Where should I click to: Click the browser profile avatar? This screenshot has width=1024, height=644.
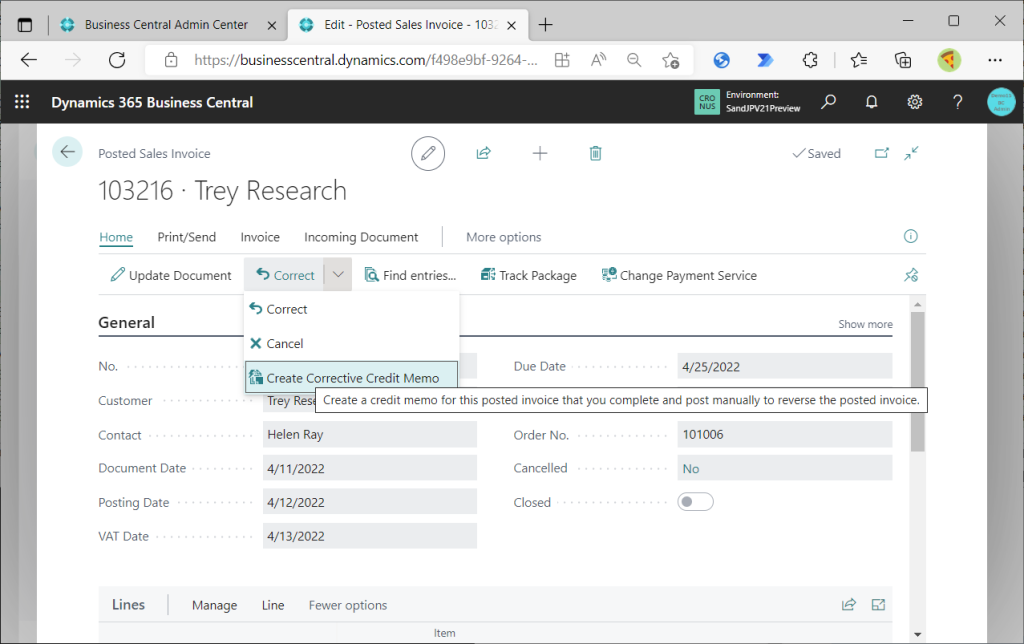(x=949, y=60)
